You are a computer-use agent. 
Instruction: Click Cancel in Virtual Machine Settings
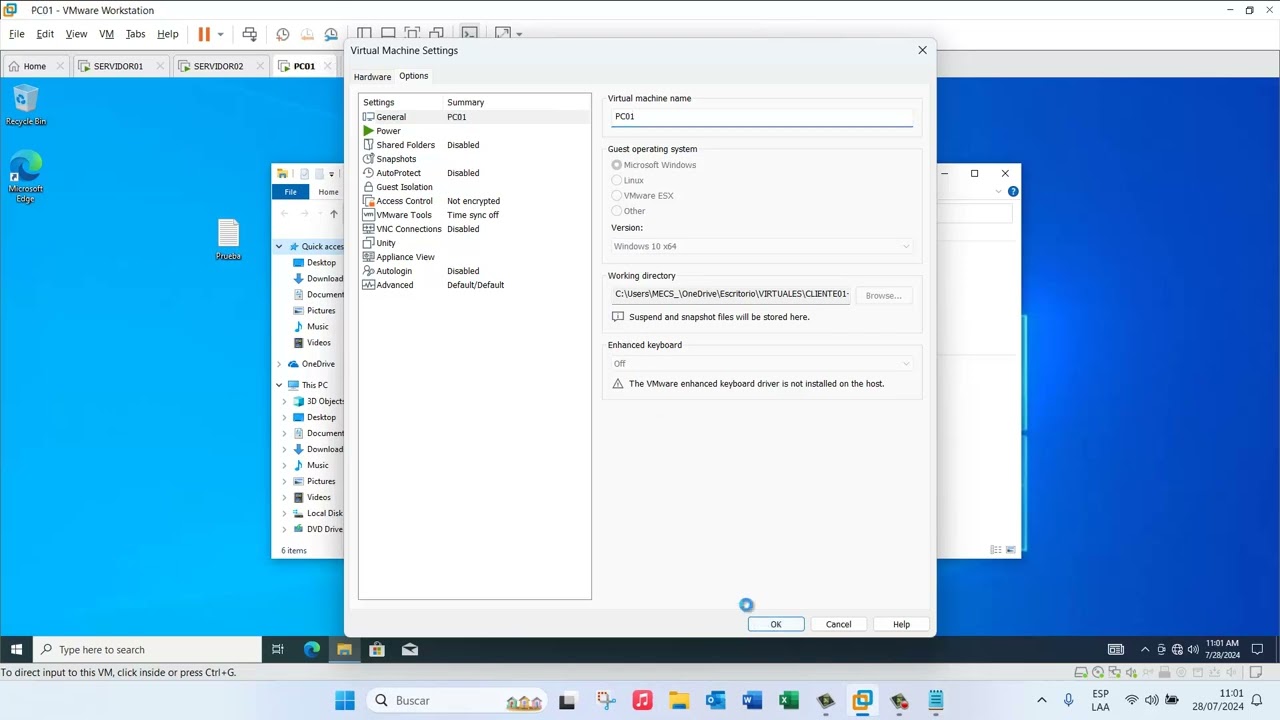[x=839, y=624]
